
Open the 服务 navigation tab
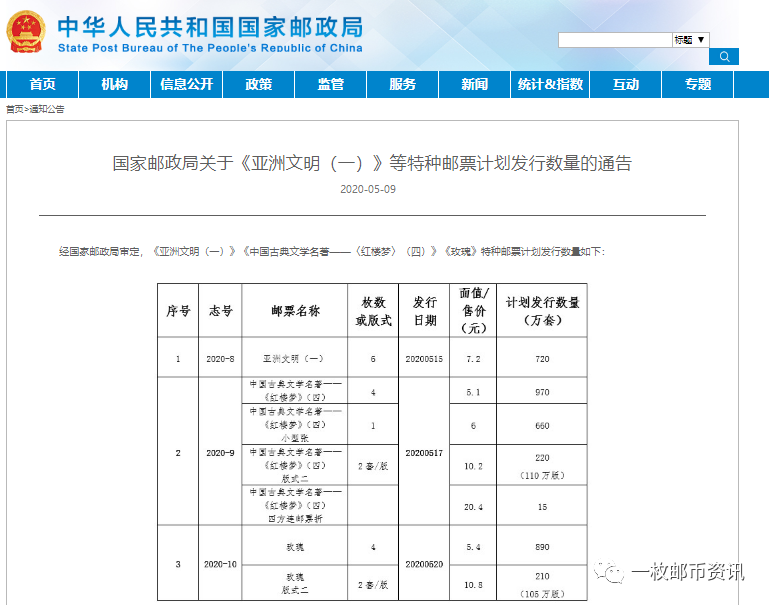point(403,84)
